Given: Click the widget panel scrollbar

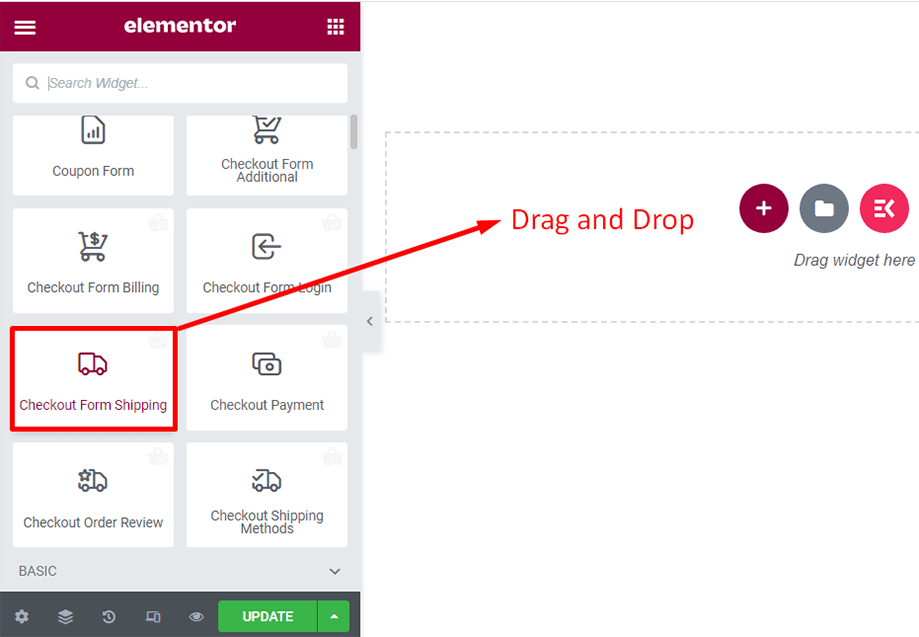Looking at the screenshot, I should pyautogui.click(x=353, y=132).
